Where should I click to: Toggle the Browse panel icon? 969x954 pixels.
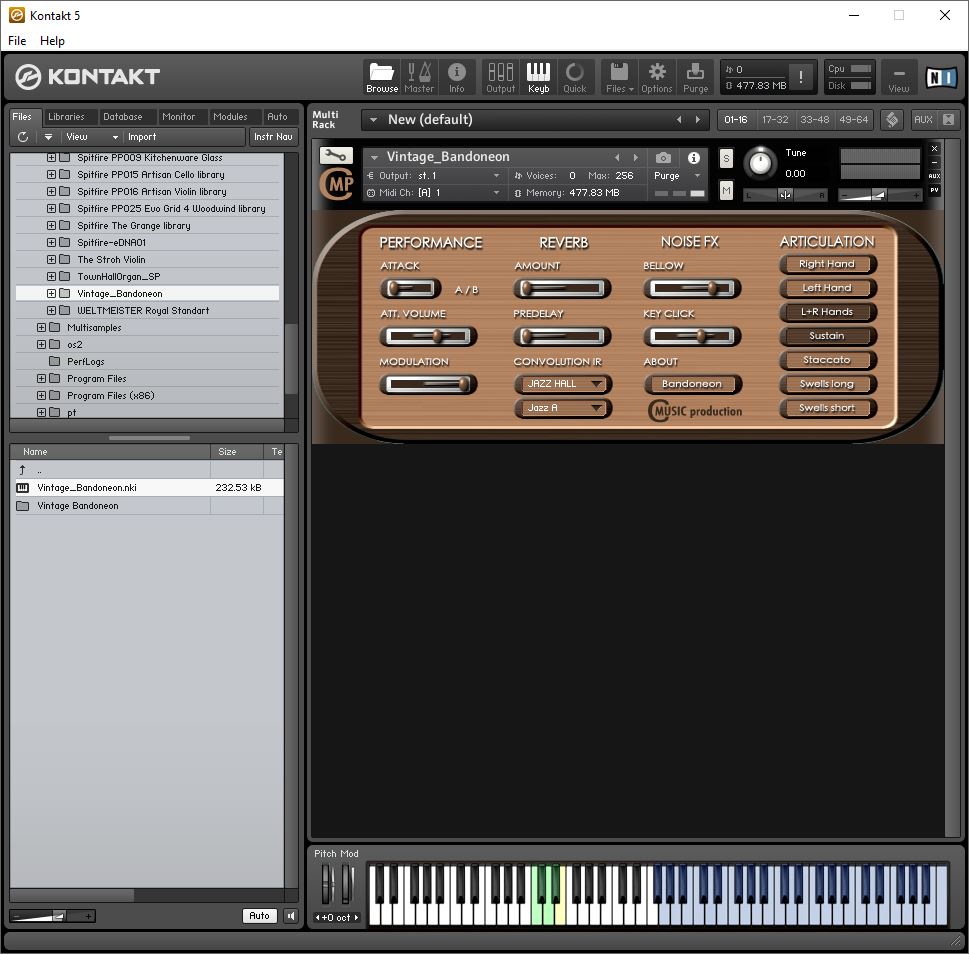point(381,77)
